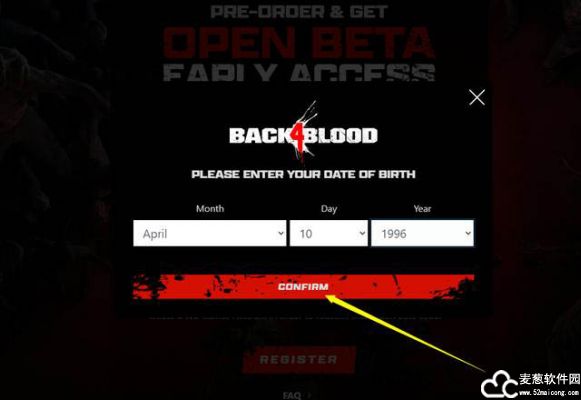Viewport: 581px width, 400px height.
Task: Click the arrow icon beside FAQ
Action: (309, 395)
